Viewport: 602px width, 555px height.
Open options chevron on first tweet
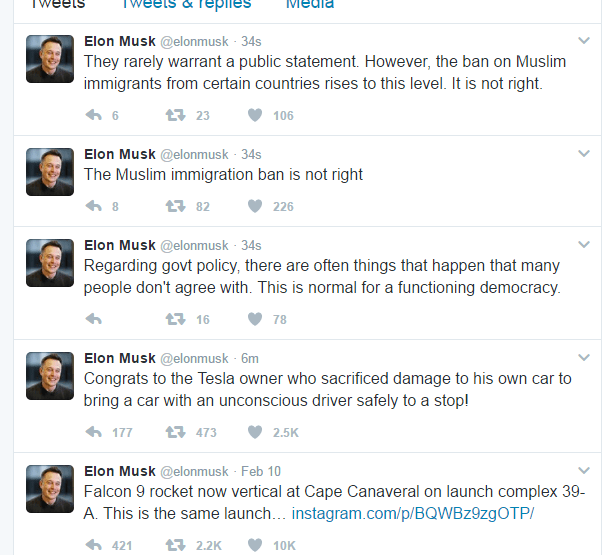tap(584, 40)
